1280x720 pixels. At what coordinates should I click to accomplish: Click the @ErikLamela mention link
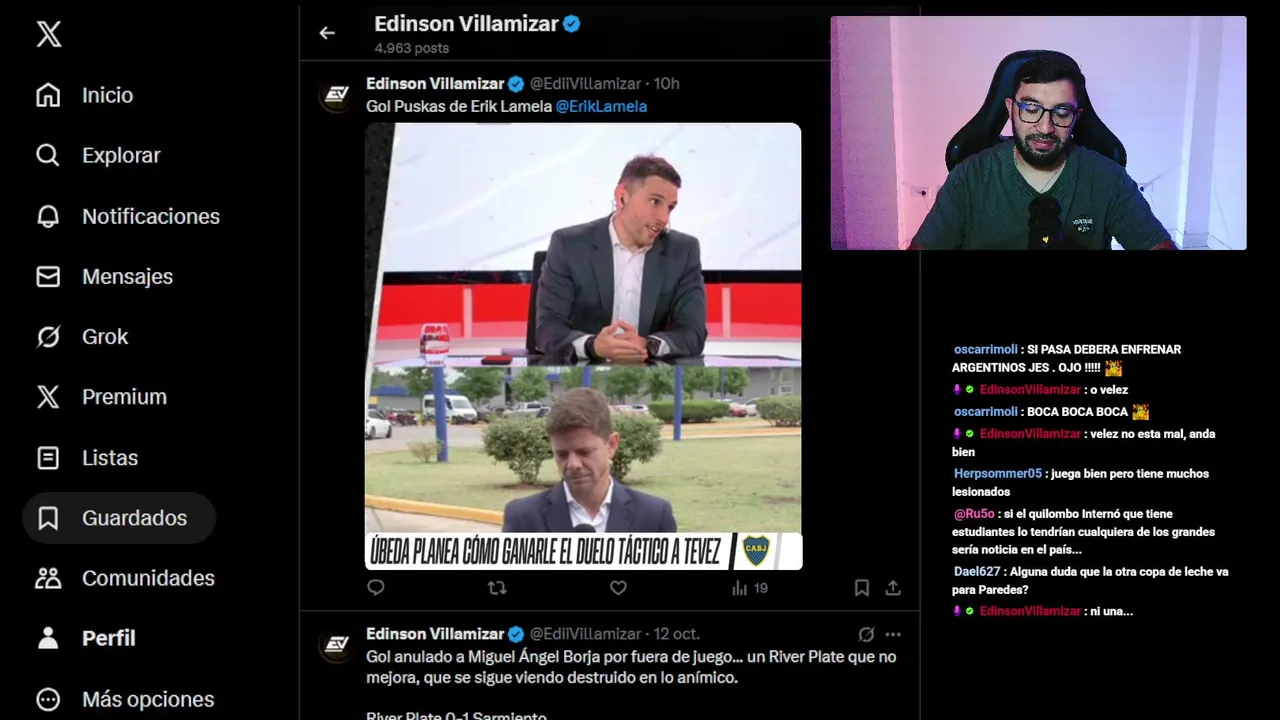coord(601,106)
